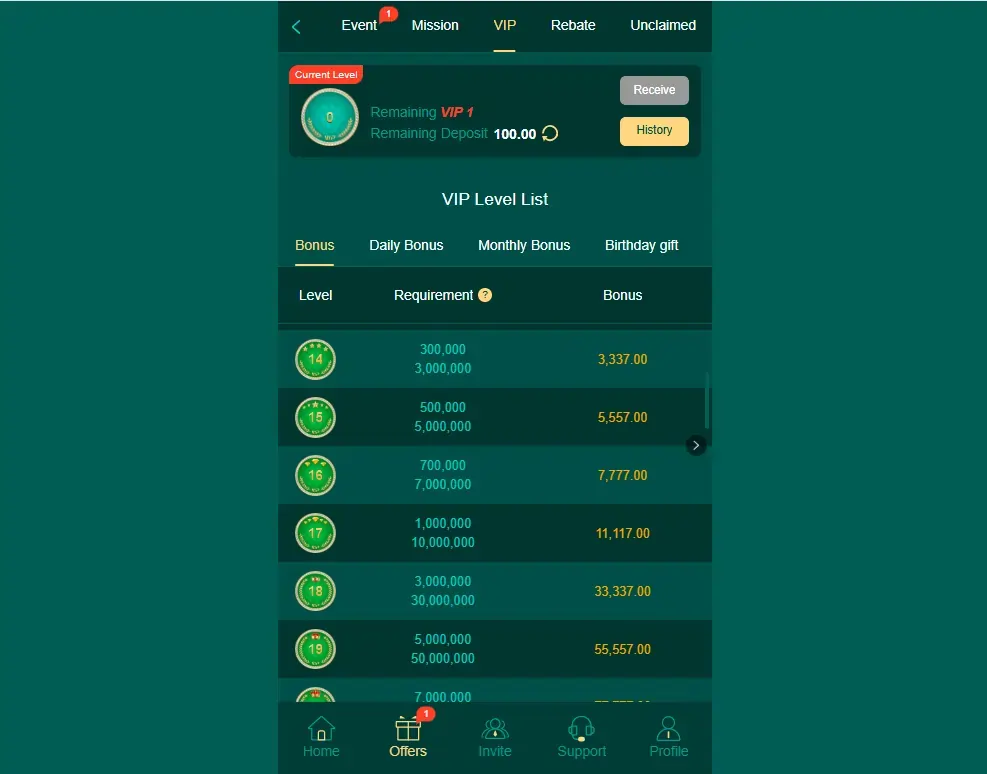View Requirement help via question mark icon
The width and height of the screenshot is (987, 774).
coord(485,295)
